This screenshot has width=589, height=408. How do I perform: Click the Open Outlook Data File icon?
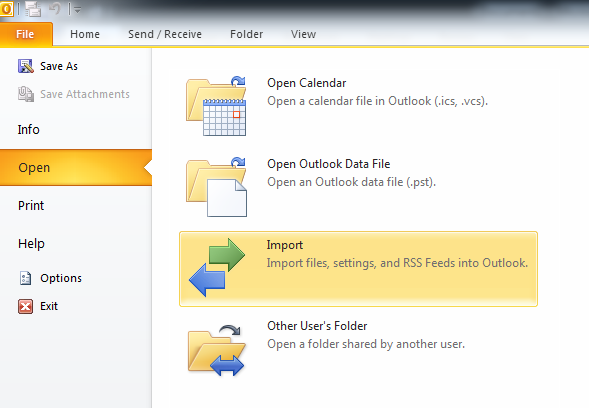coord(216,187)
